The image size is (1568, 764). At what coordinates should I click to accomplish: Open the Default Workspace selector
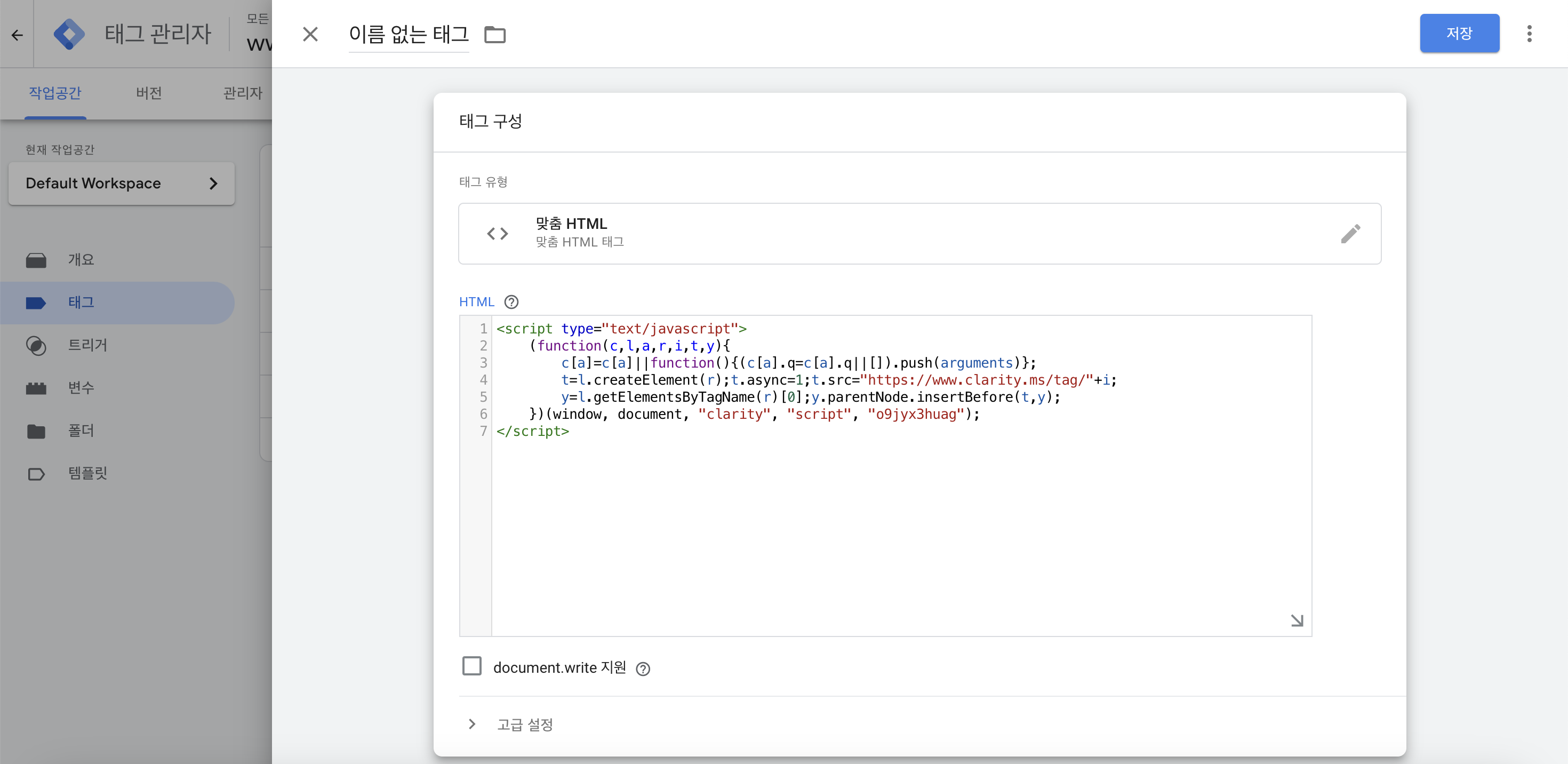[122, 183]
